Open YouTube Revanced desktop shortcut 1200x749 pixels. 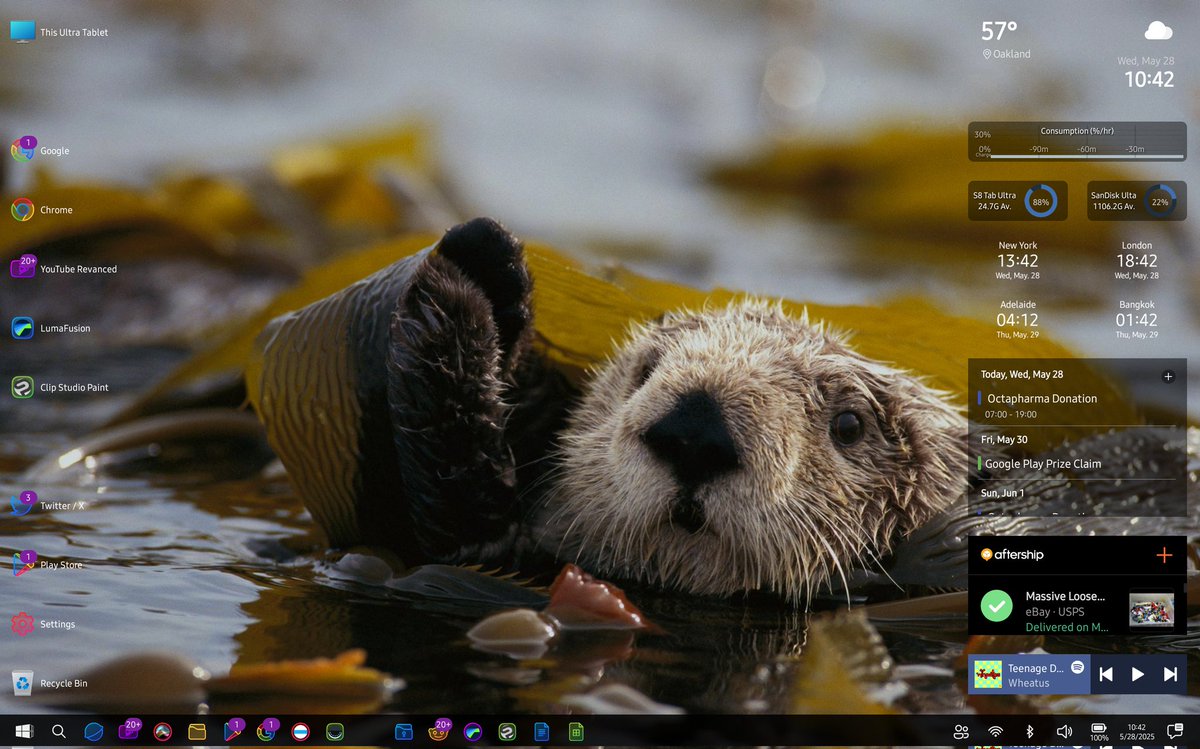pos(64,269)
